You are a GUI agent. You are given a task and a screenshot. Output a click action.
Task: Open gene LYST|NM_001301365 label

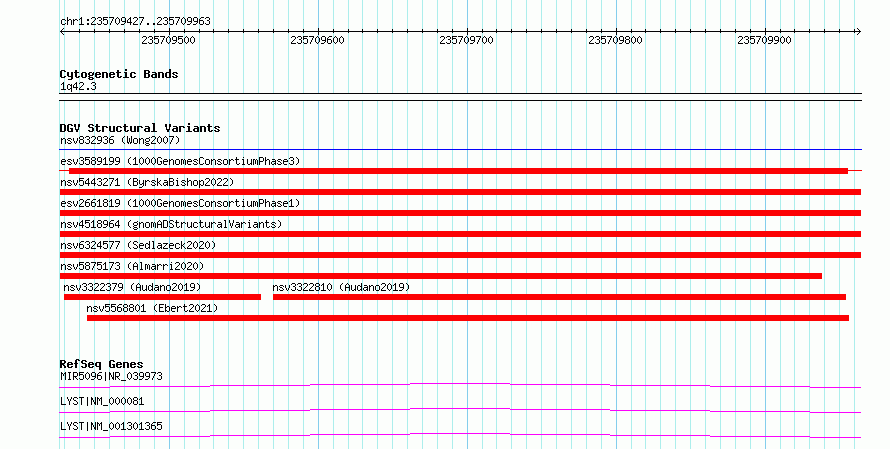(x=111, y=426)
